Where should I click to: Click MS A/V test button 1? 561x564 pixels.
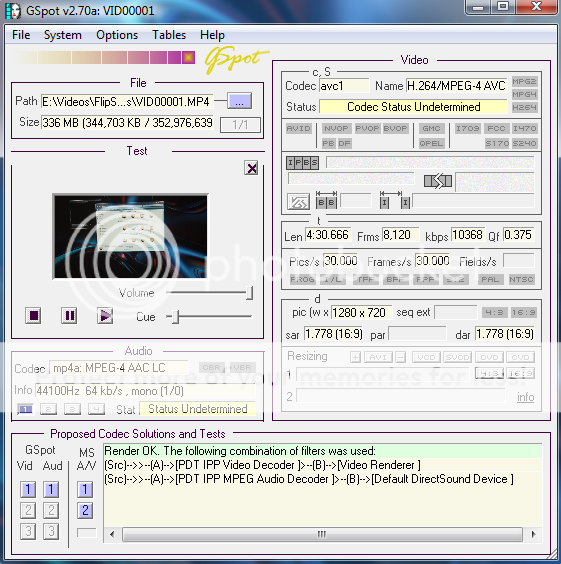click(x=85, y=490)
